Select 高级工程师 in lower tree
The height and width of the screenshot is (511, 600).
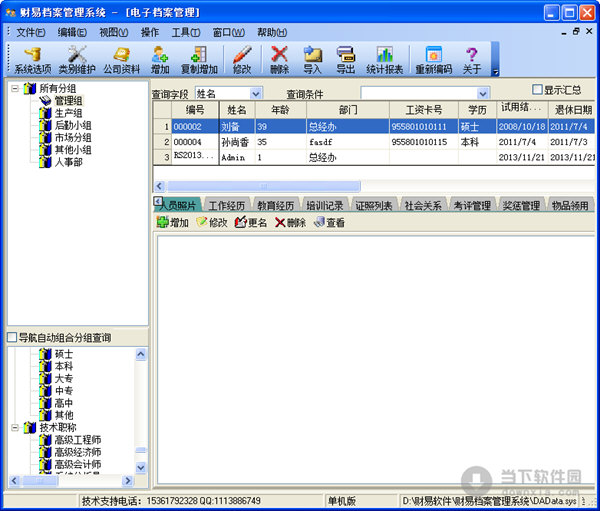[x=78, y=440]
